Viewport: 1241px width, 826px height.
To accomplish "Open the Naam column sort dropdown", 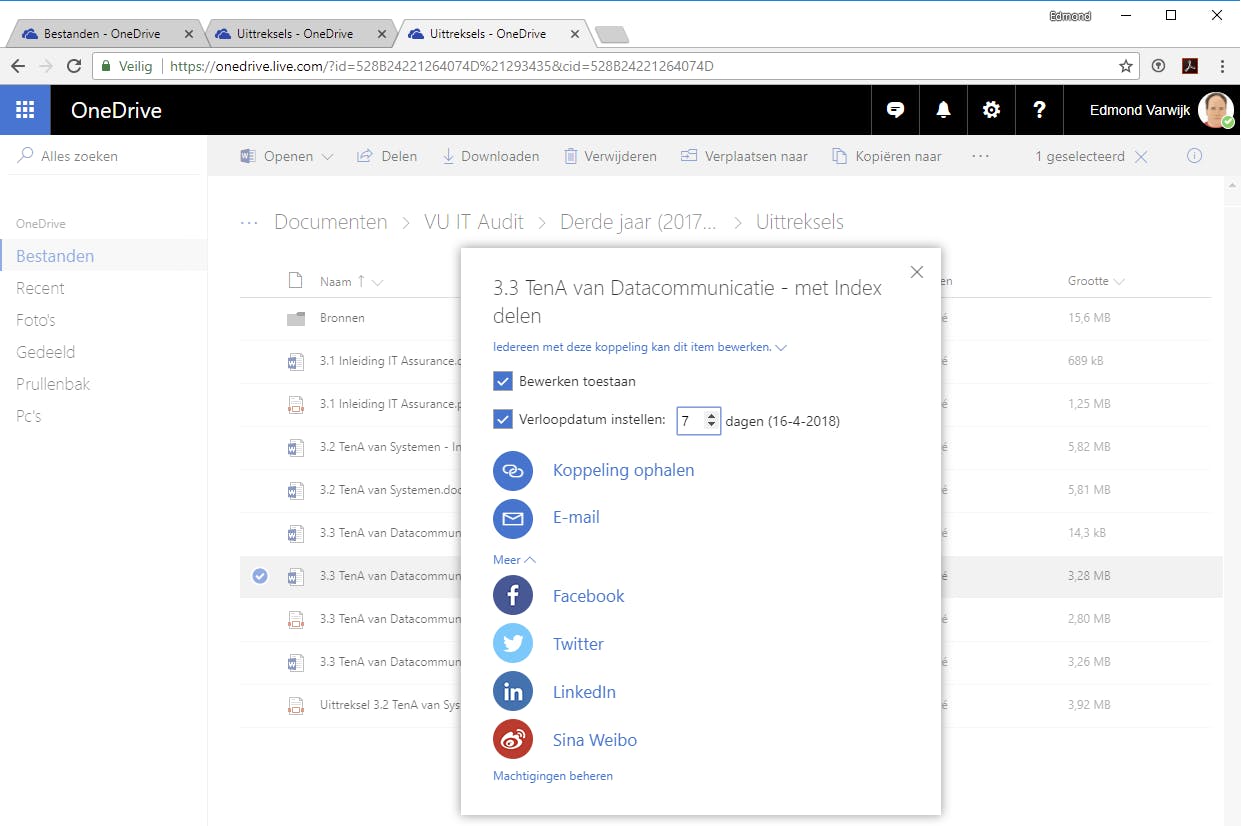I will pyautogui.click(x=377, y=282).
